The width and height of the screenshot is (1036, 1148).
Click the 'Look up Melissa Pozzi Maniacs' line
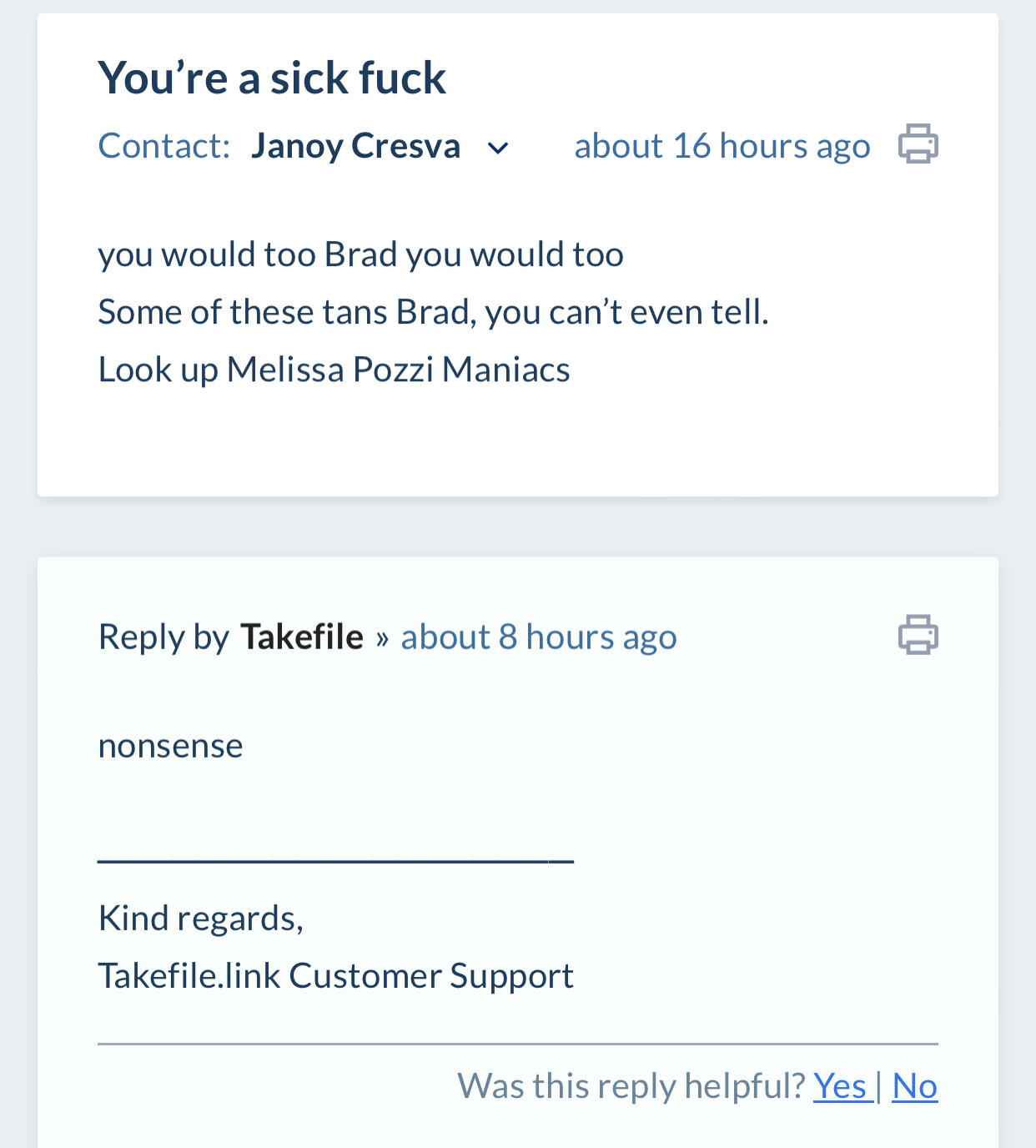pos(334,370)
